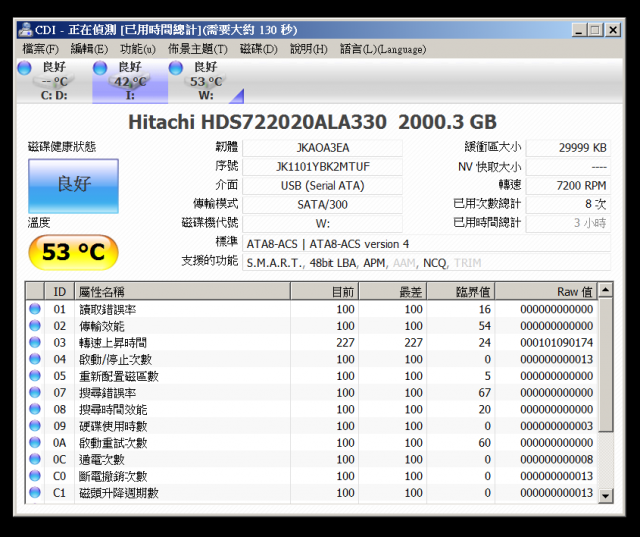Select the C: D: disk tab

(54, 81)
